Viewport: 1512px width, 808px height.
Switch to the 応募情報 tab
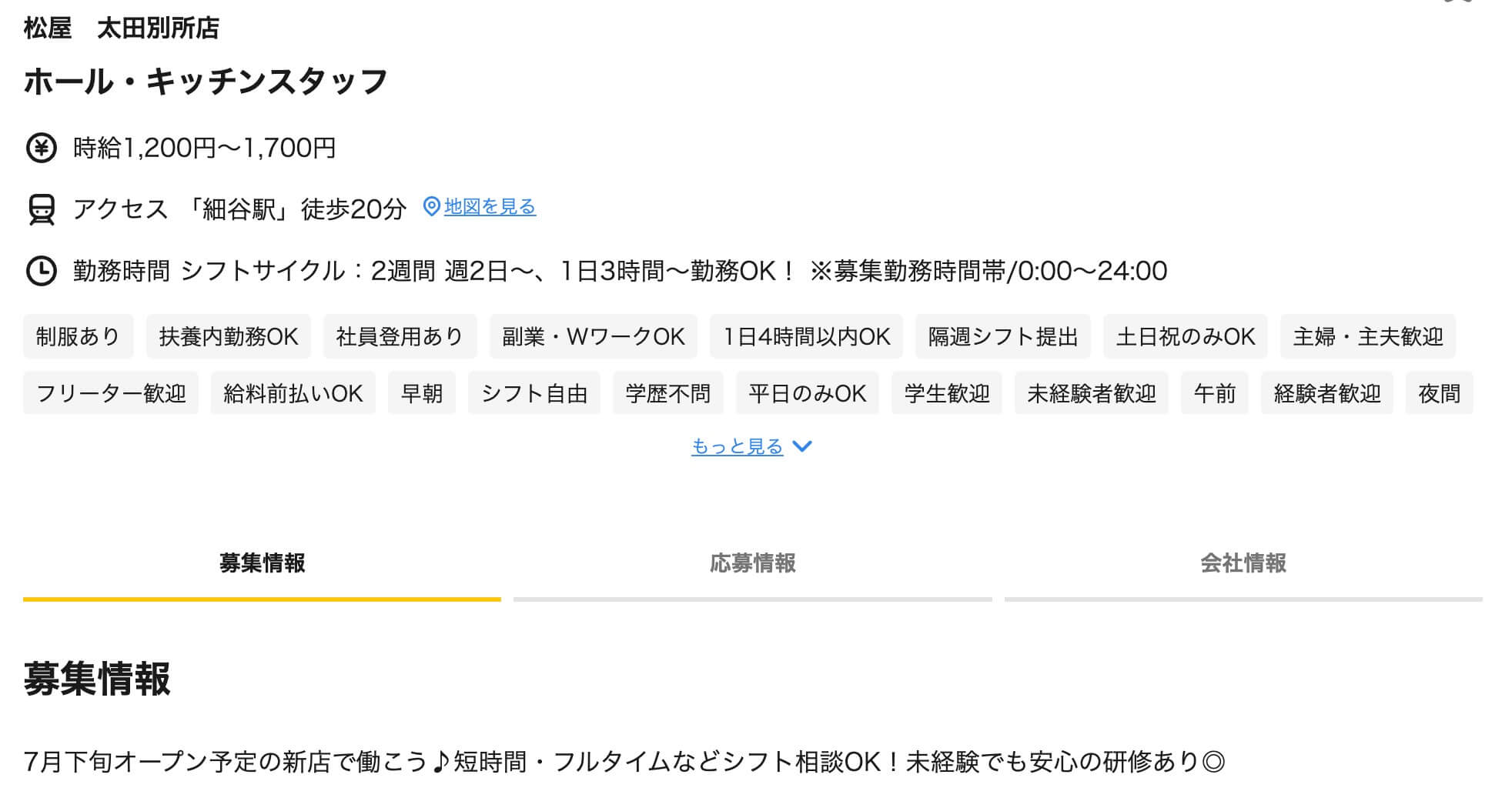[752, 563]
